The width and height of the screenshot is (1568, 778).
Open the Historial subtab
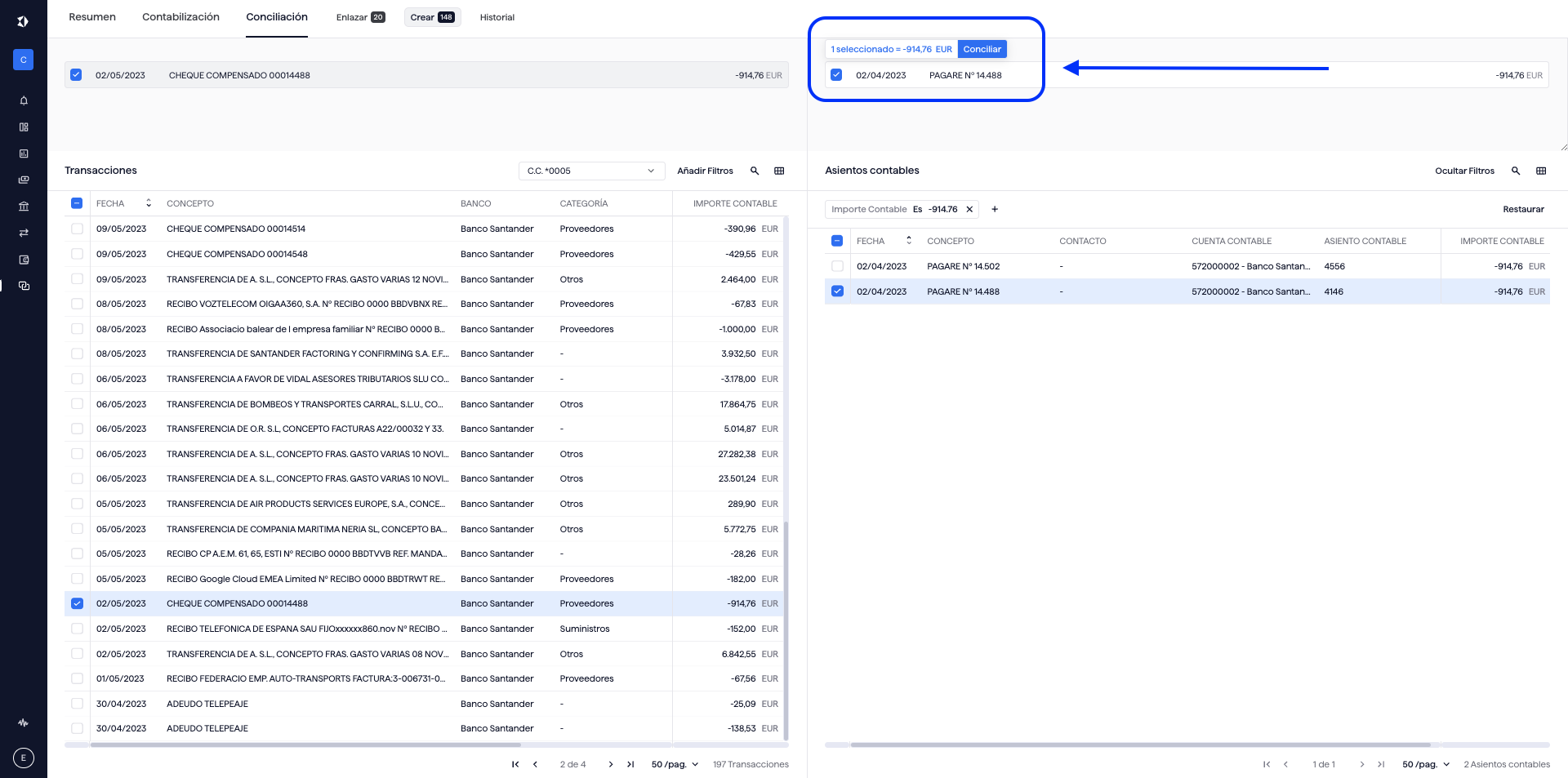click(x=497, y=17)
